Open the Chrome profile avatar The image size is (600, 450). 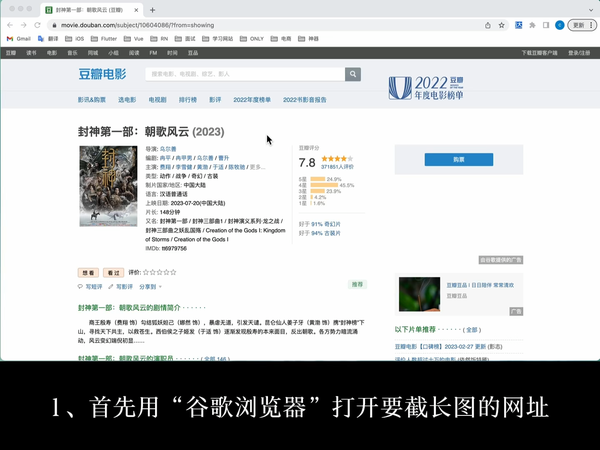559,25
